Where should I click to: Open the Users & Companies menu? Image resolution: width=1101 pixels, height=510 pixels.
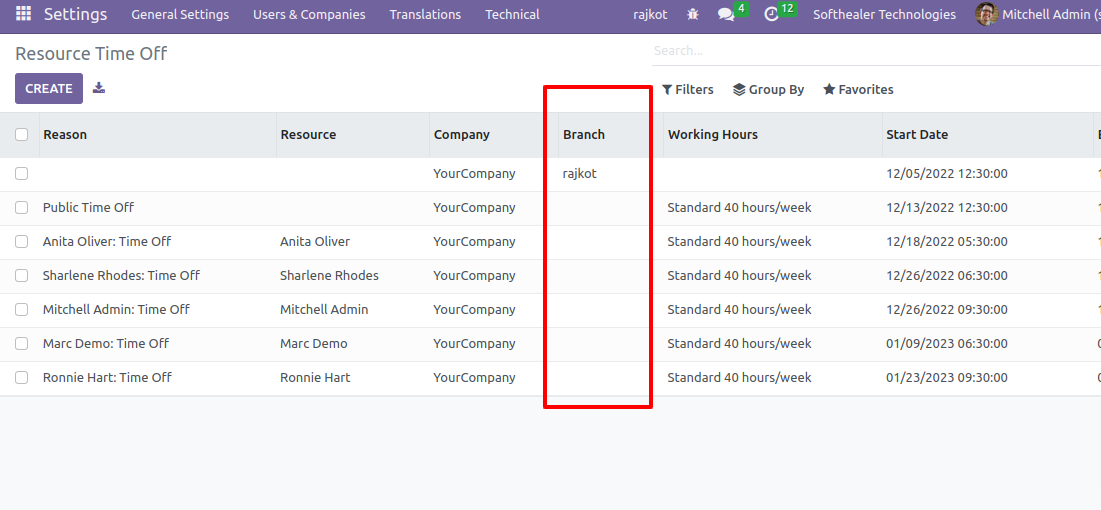click(x=309, y=15)
